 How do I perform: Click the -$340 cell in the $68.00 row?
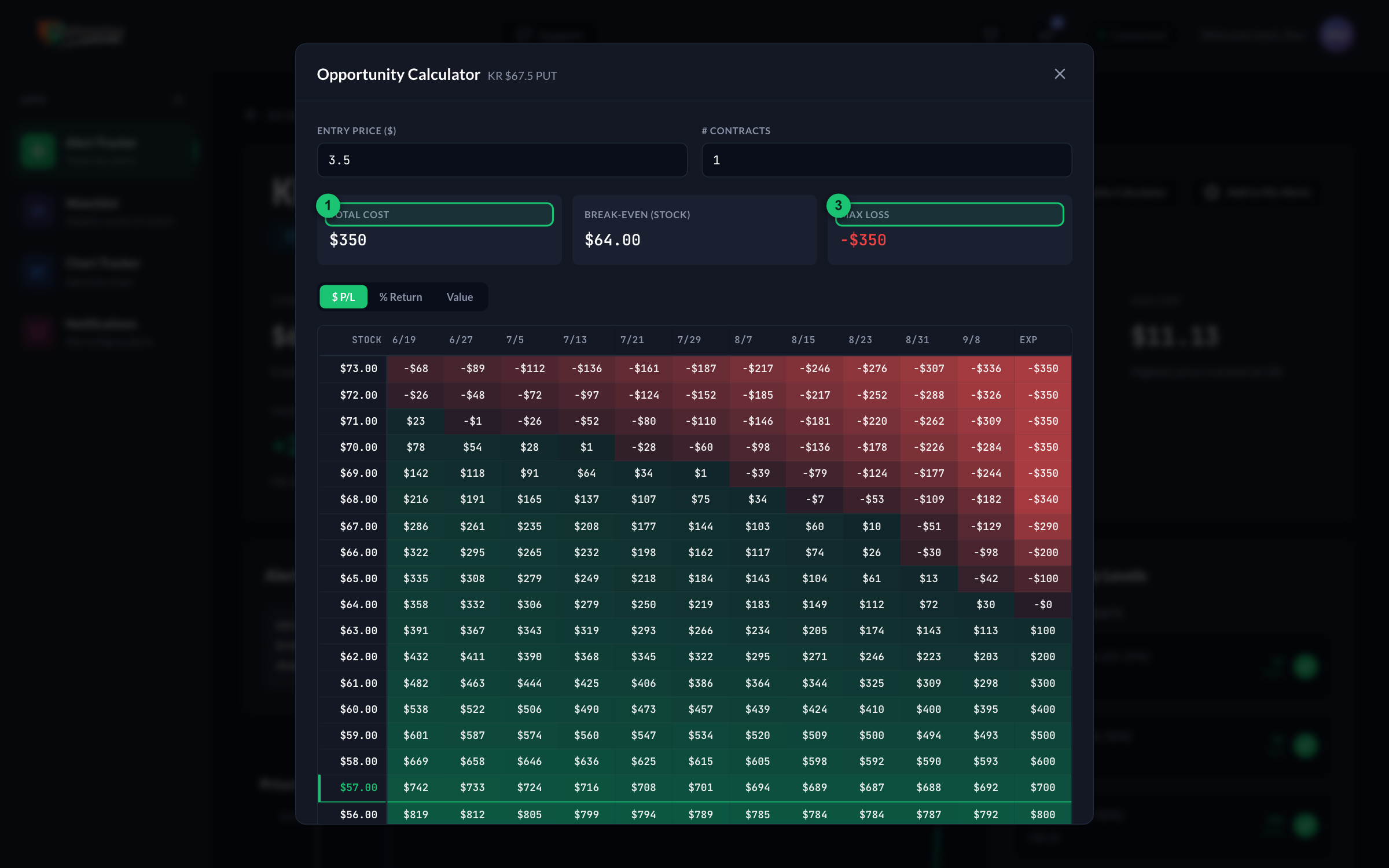point(1043,499)
